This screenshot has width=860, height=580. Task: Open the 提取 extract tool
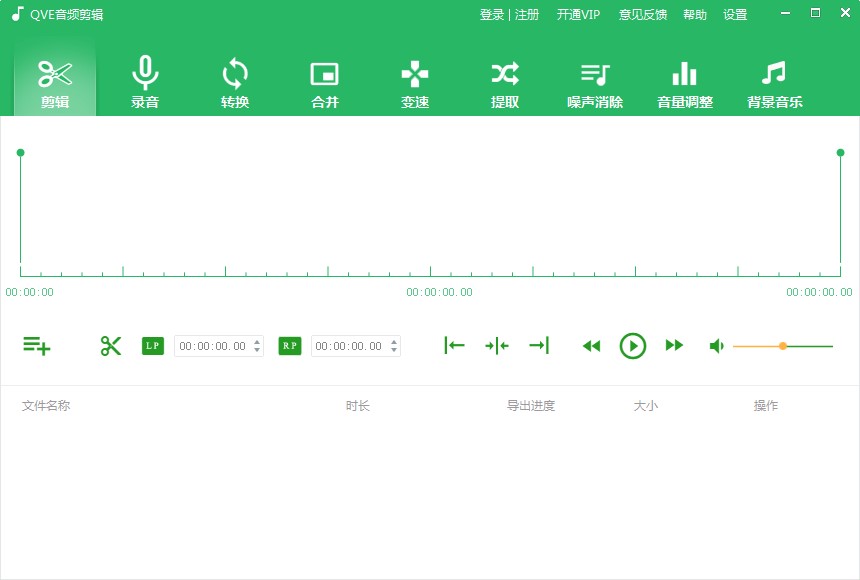[x=505, y=83]
